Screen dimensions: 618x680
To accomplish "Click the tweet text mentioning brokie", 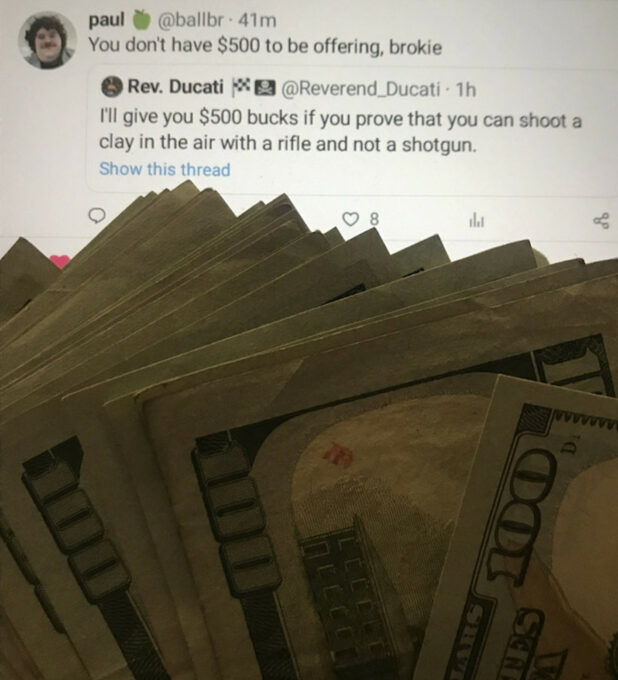I will point(265,46).
